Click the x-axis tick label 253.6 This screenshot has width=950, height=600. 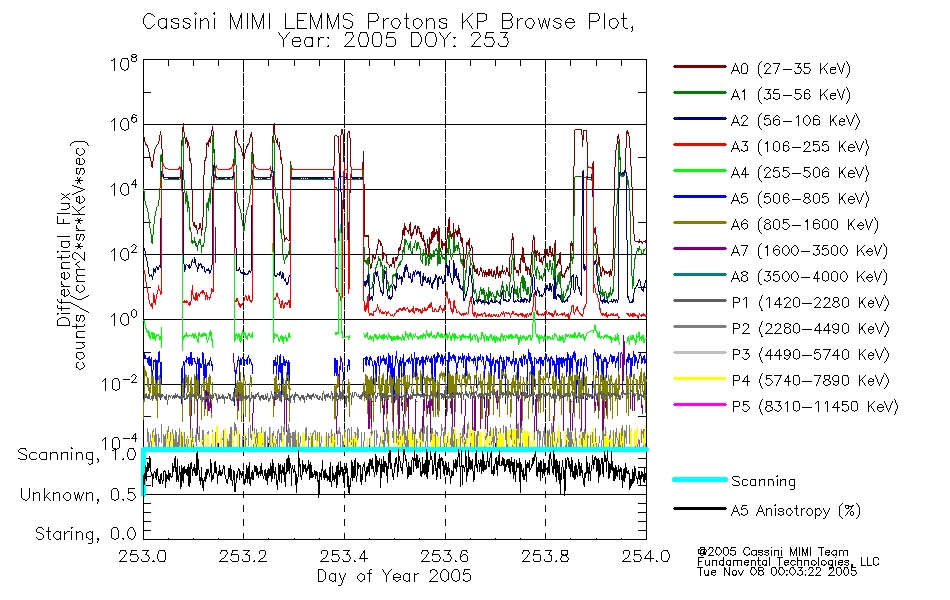[x=445, y=556]
